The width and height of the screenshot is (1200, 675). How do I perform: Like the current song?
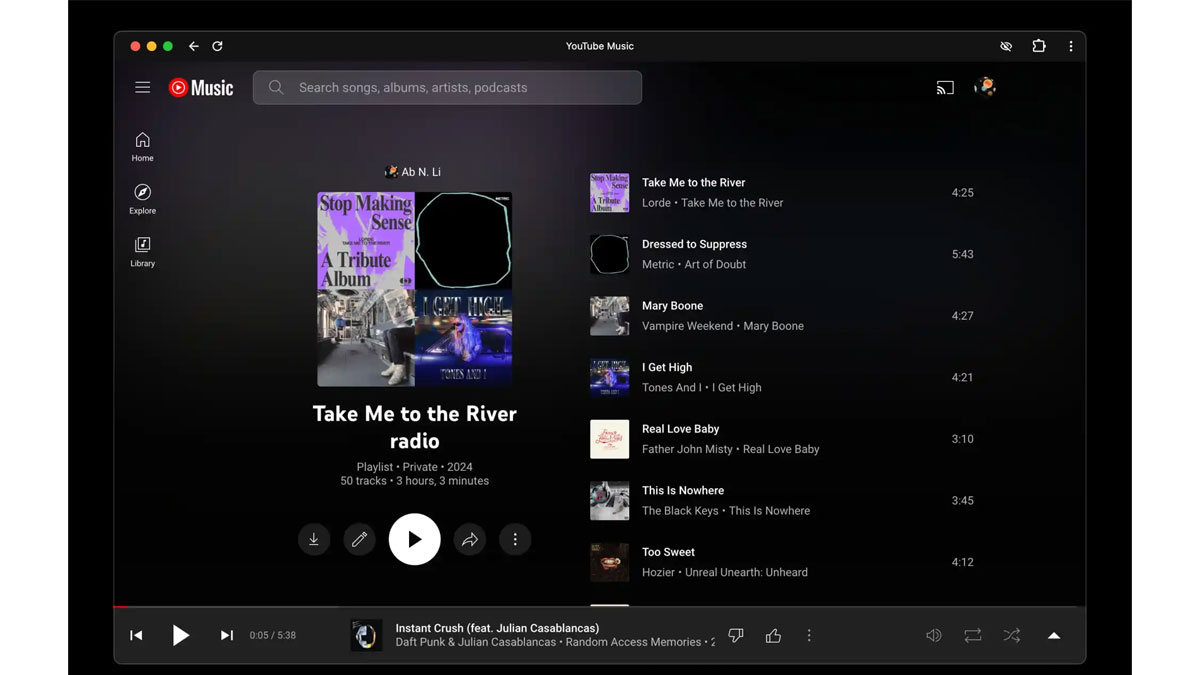[773, 636]
